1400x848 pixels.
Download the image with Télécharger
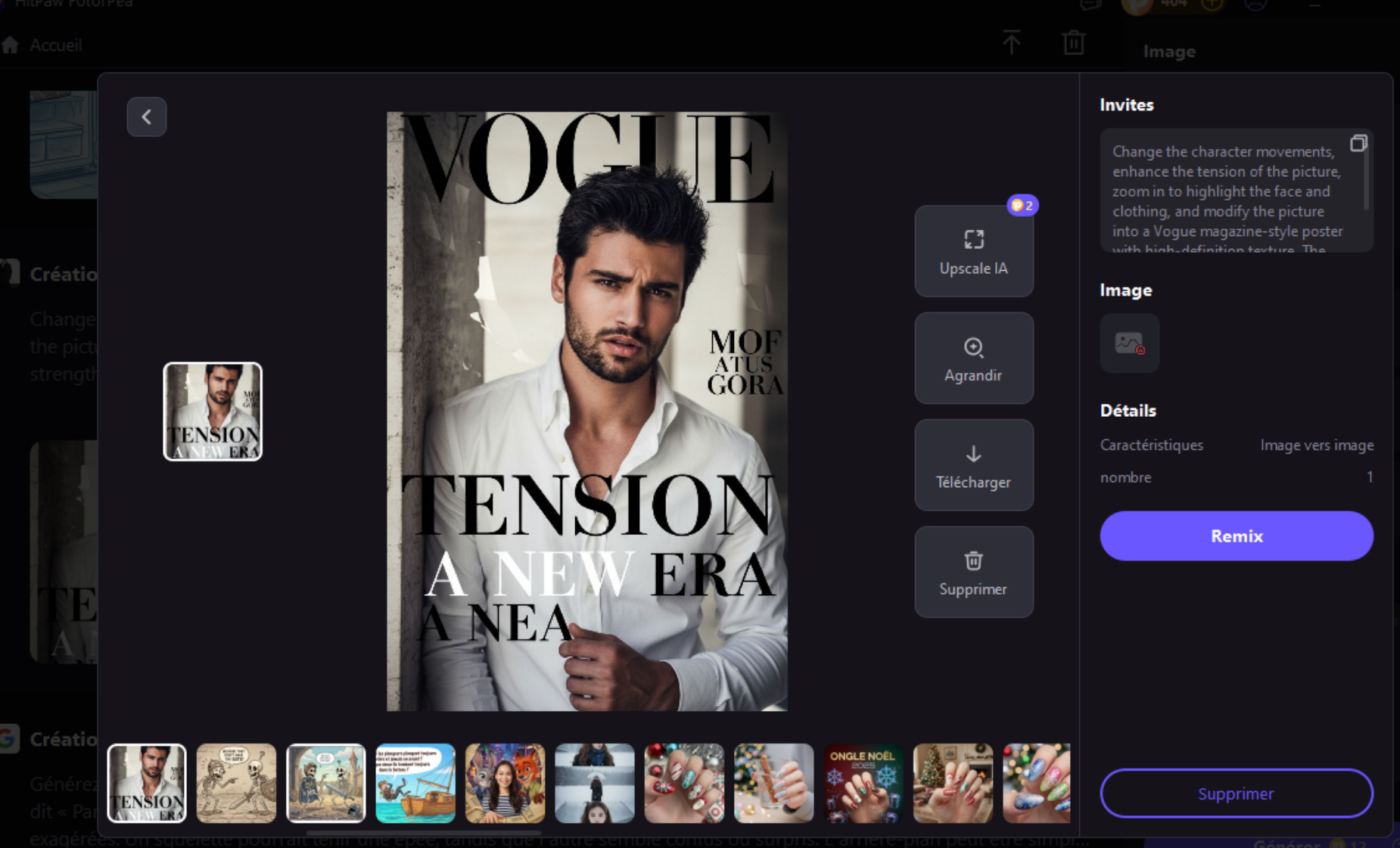click(973, 465)
